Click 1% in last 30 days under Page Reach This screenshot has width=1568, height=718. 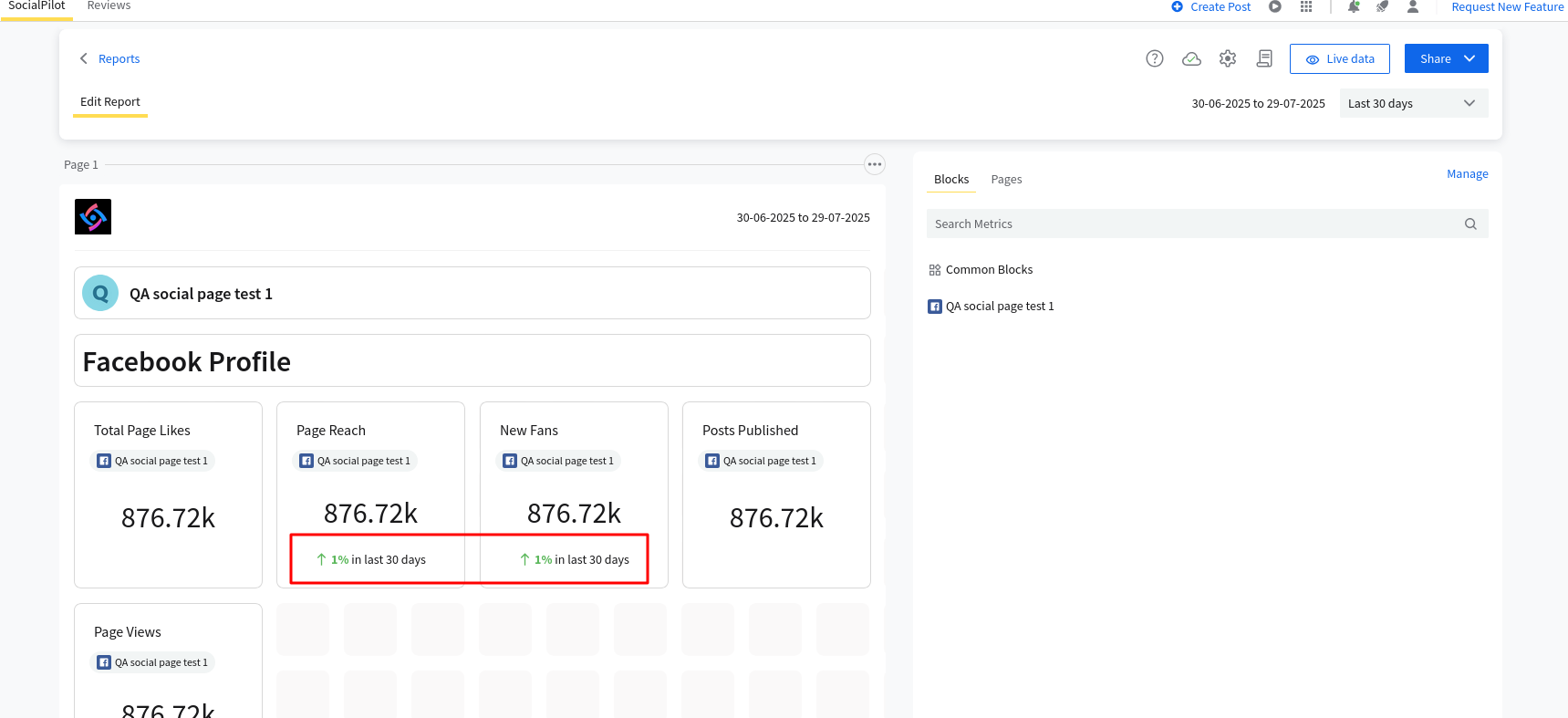click(371, 559)
